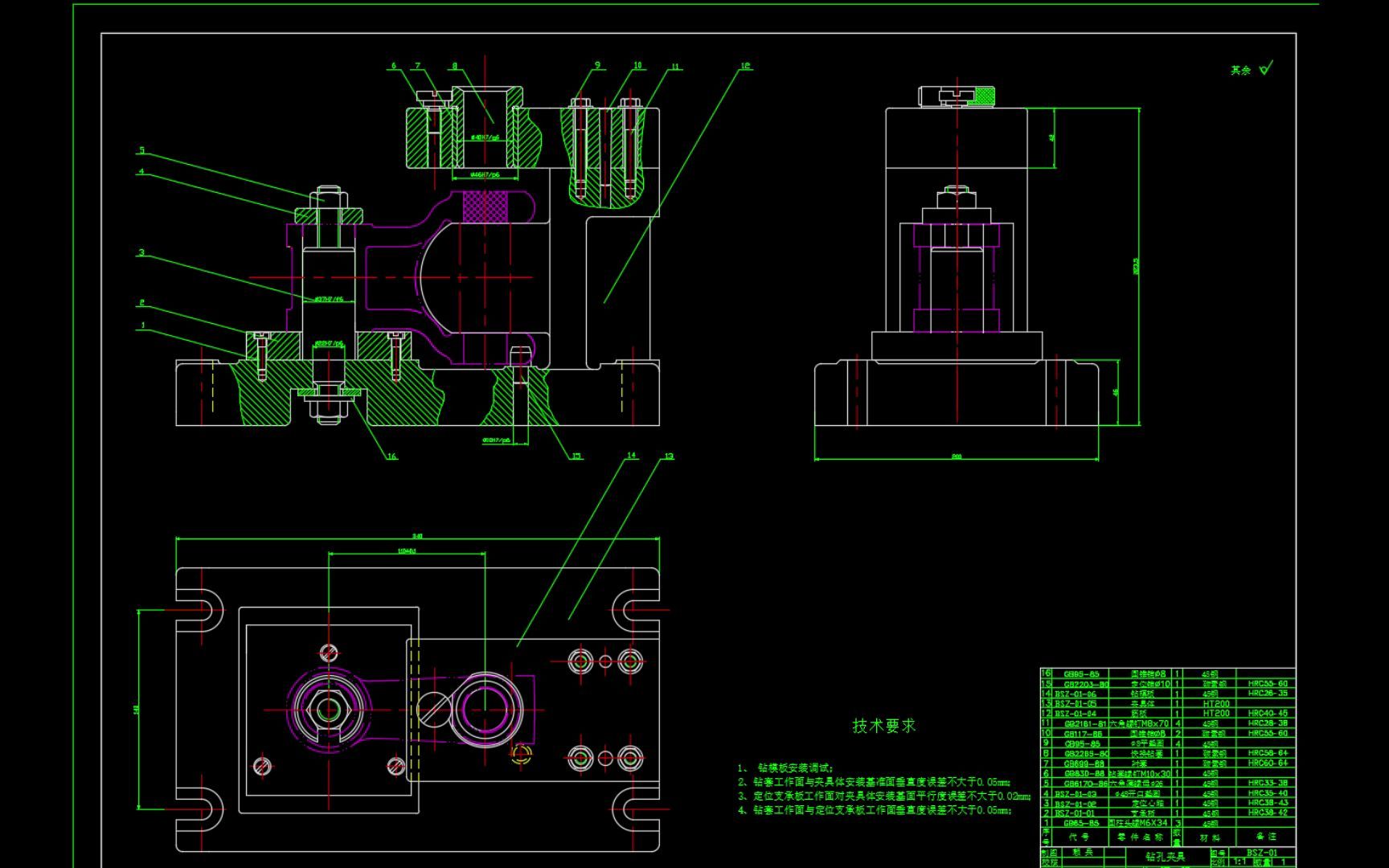Viewport: 1389px width, 868px height.
Task: Click part name ending in 'M10x30'
Action: click(1140, 773)
